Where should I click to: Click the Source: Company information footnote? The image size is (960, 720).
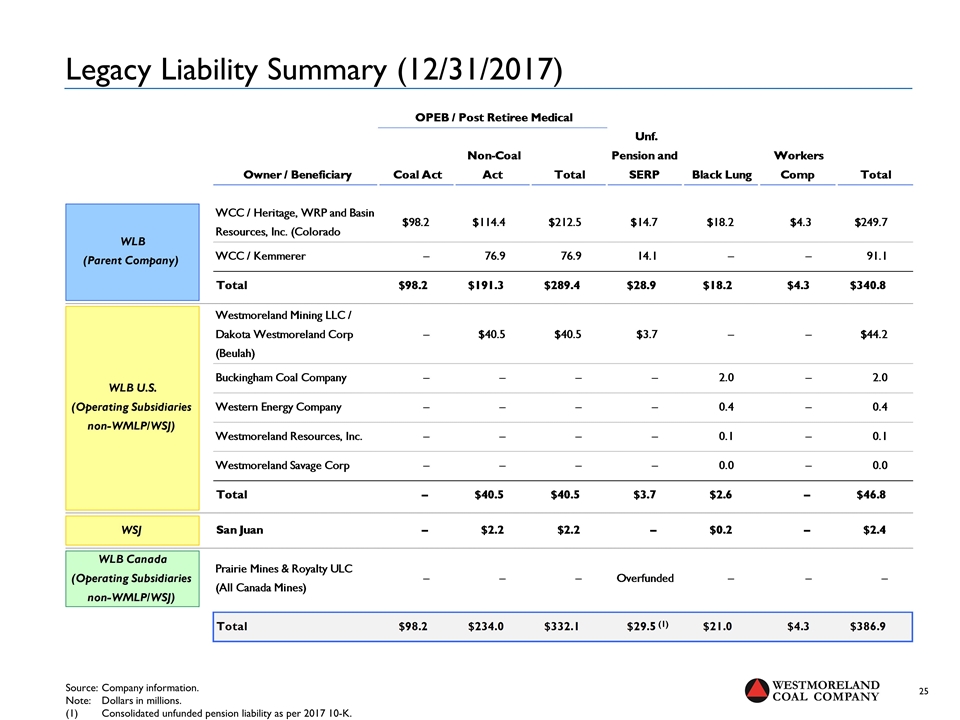[x=132, y=688]
